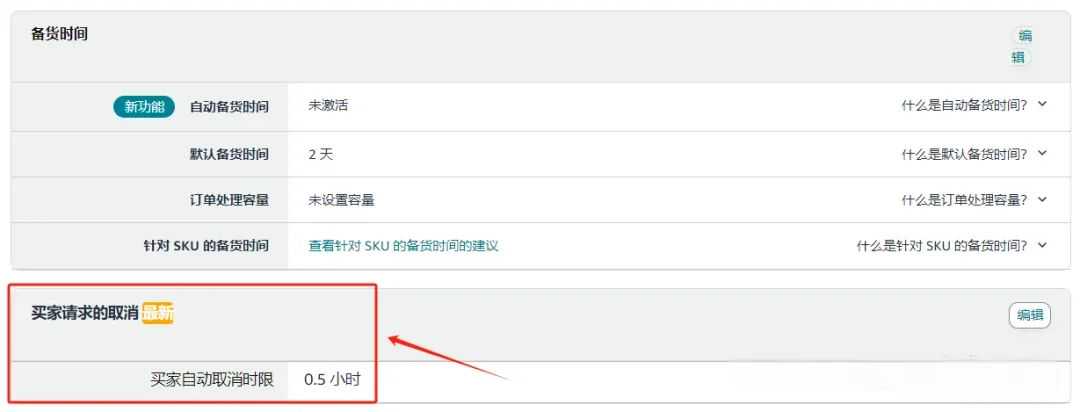Screen dimensions: 1080x412
Task: Select the 未激活 status value
Action: 328,106
